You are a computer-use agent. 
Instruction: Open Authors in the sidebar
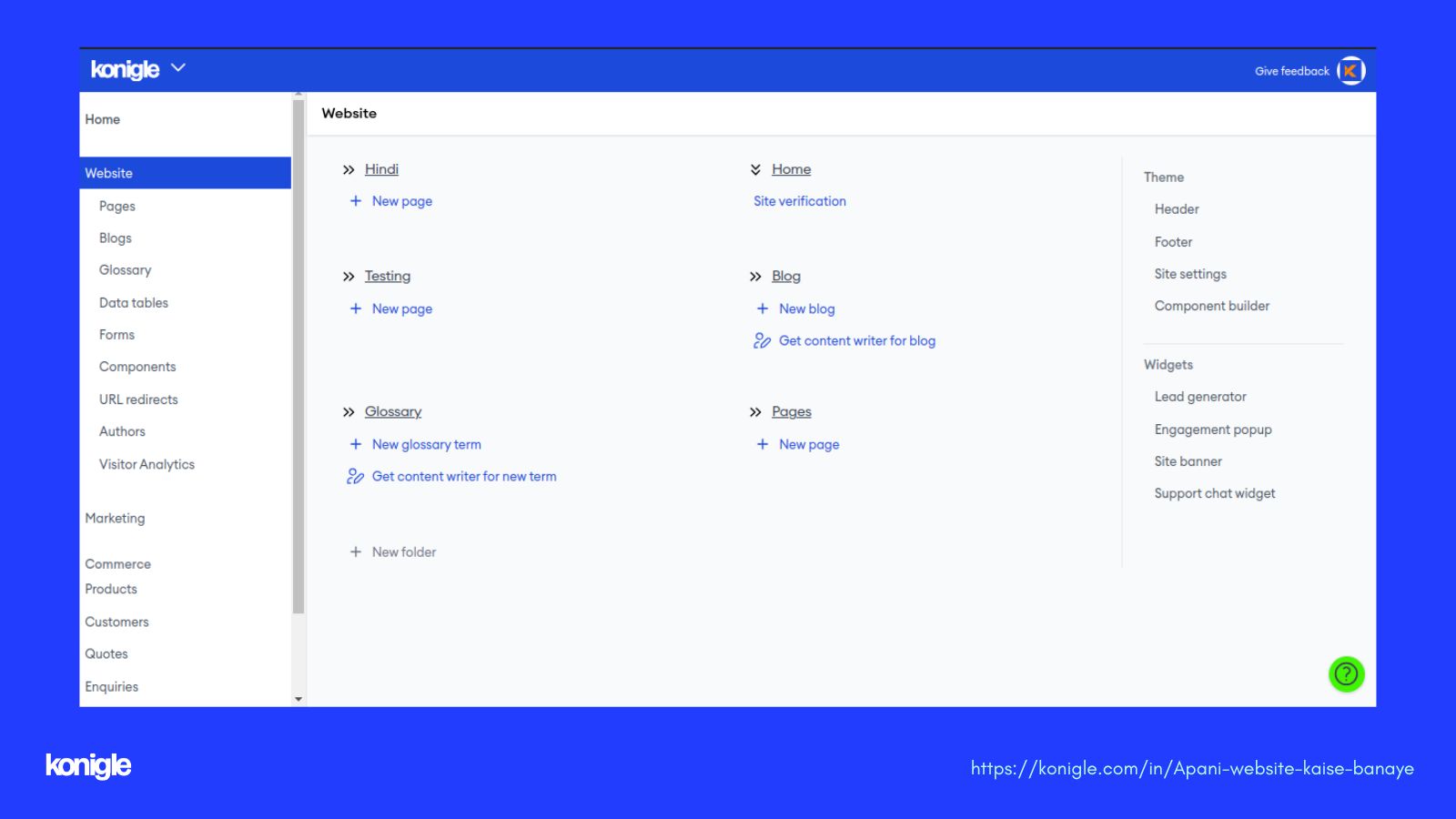(122, 431)
